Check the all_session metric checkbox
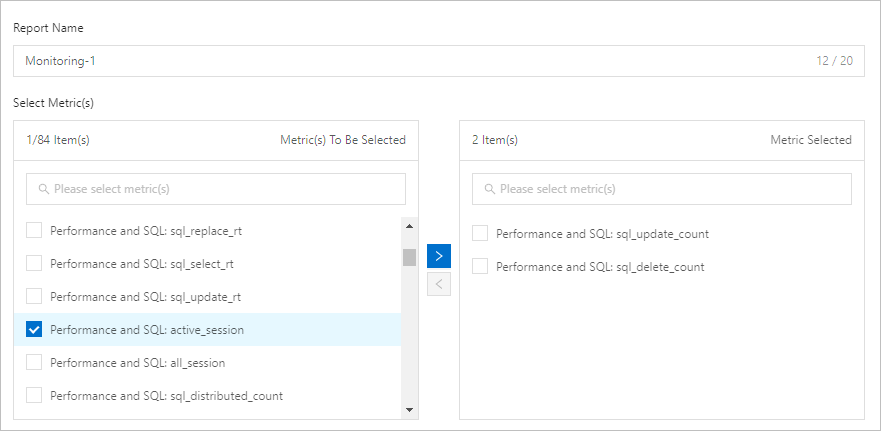 click(x=34, y=363)
